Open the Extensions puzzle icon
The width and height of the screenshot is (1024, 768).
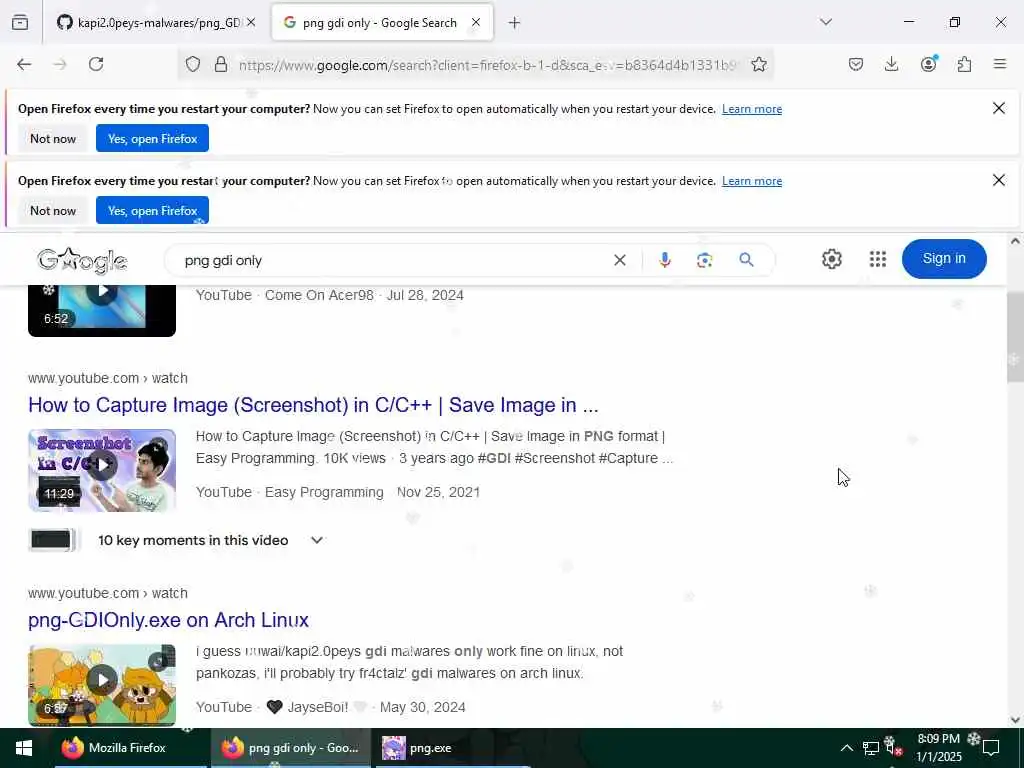click(x=964, y=64)
